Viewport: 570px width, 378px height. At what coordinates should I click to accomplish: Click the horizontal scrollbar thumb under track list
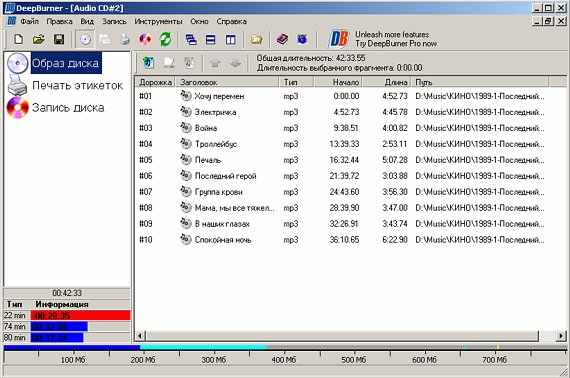pos(342,335)
